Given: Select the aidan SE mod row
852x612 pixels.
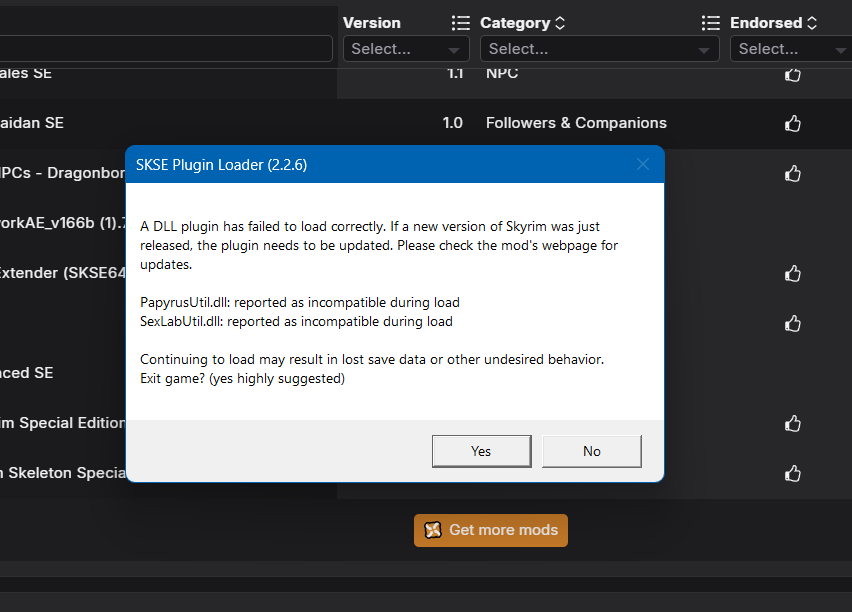Looking at the screenshot, I should click(x=426, y=123).
